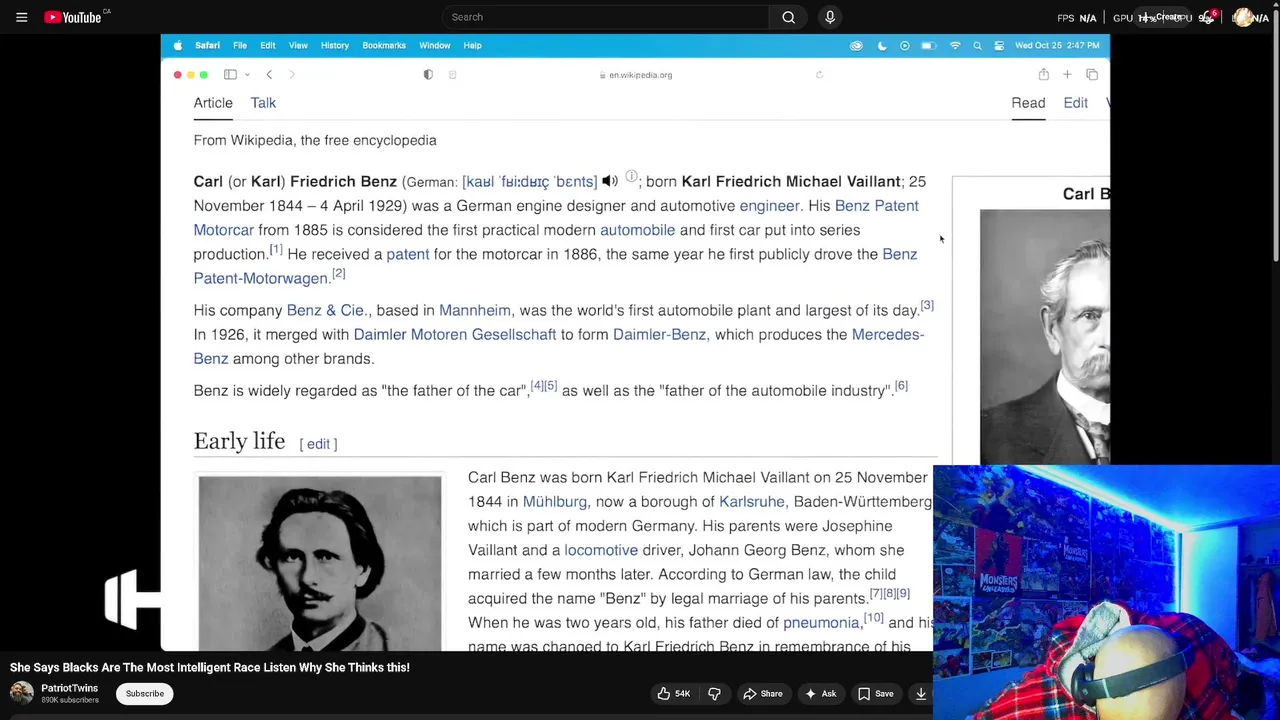Play pronunciation audio speaker icon
The width and height of the screenshot is (1280, 720).
point(609,182)
